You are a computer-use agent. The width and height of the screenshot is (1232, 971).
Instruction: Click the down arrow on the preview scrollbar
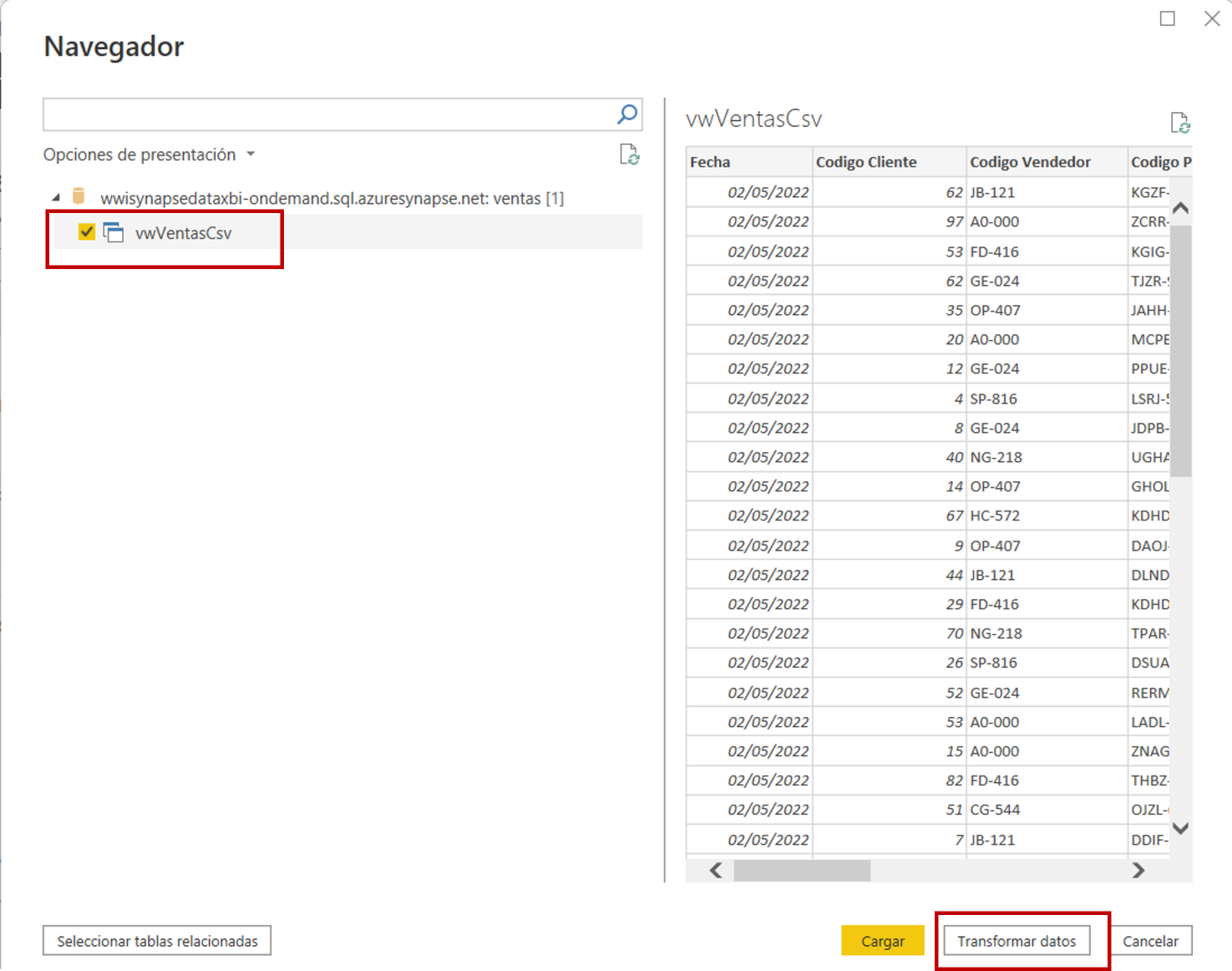click(x=1180, y=828)
